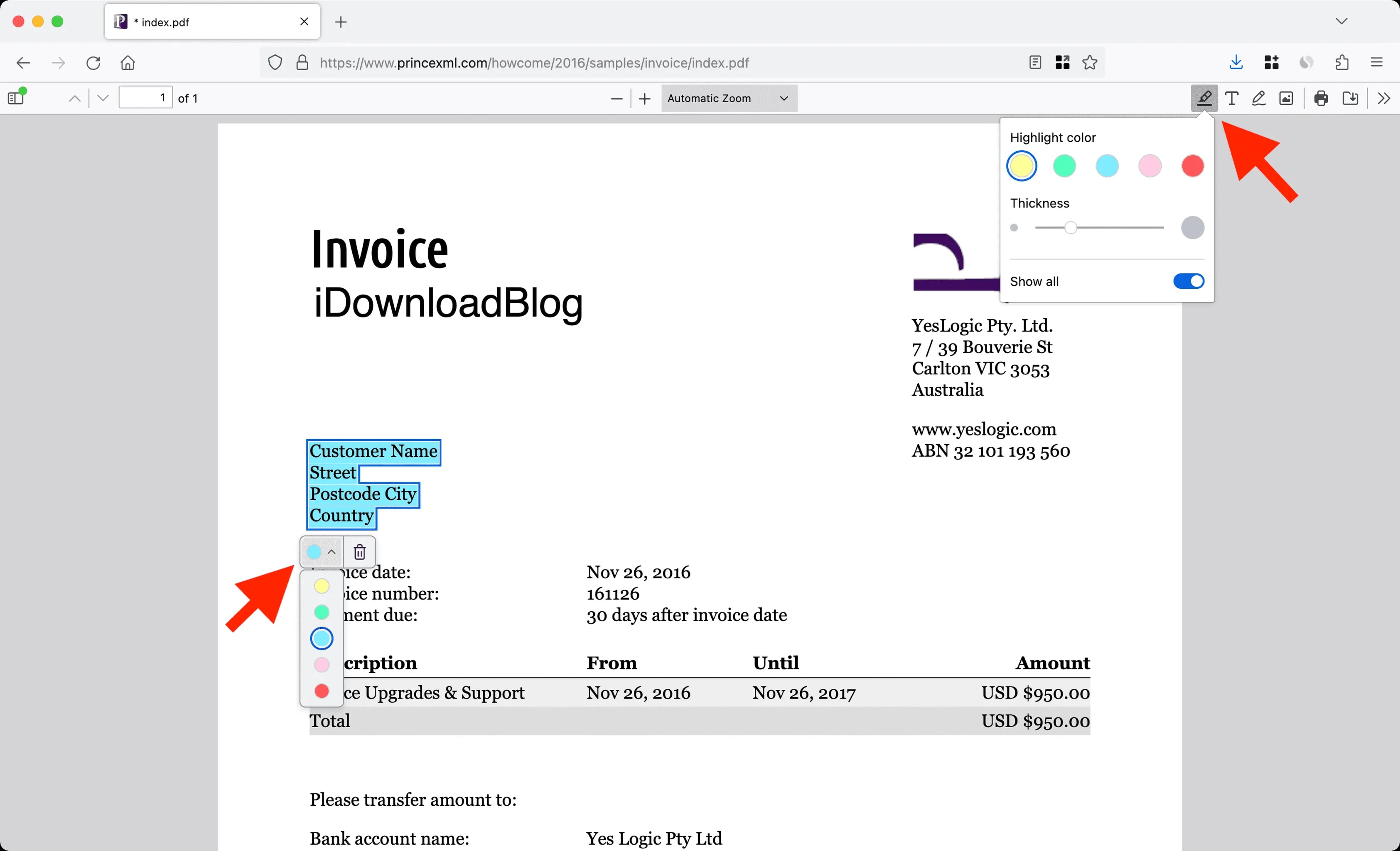The height and width of the screenshot is (851, 1400).
Task: Open the Firefox application menu
Action: point(1377,62)
